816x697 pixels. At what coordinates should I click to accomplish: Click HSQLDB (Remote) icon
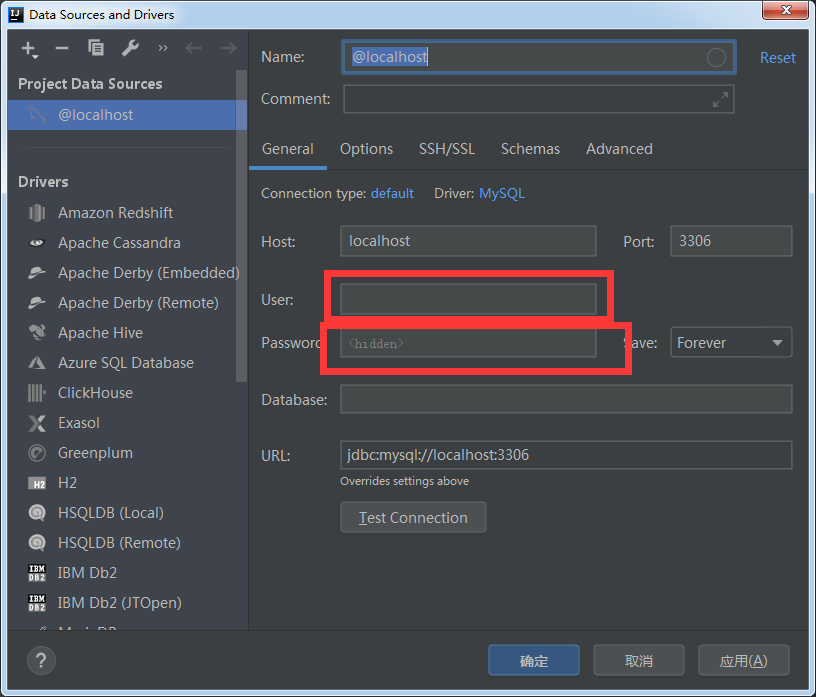[x=37, y=543]
